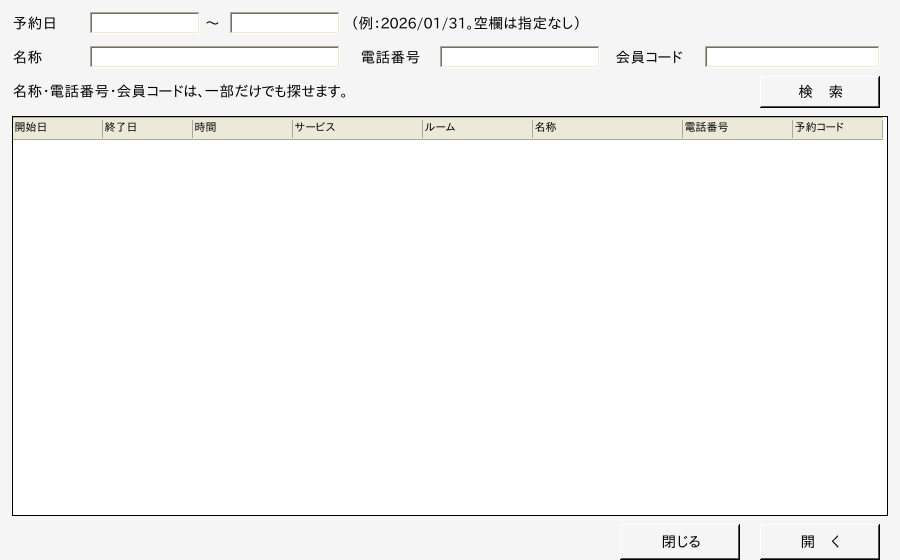Click the partial-search hint text

tap(181, 91)
